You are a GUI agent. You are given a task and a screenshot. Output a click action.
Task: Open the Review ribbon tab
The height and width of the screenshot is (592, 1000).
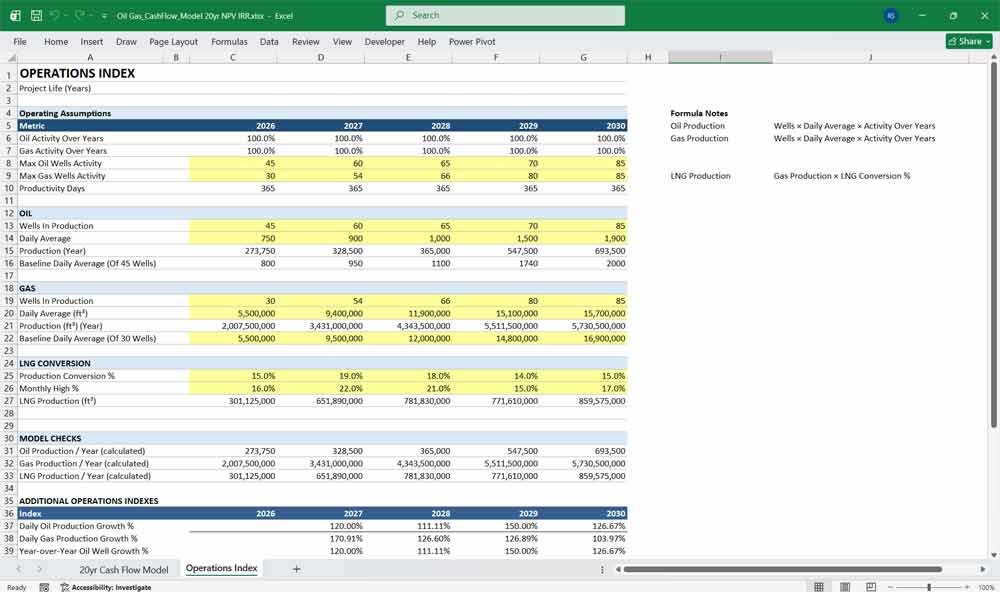305,41
